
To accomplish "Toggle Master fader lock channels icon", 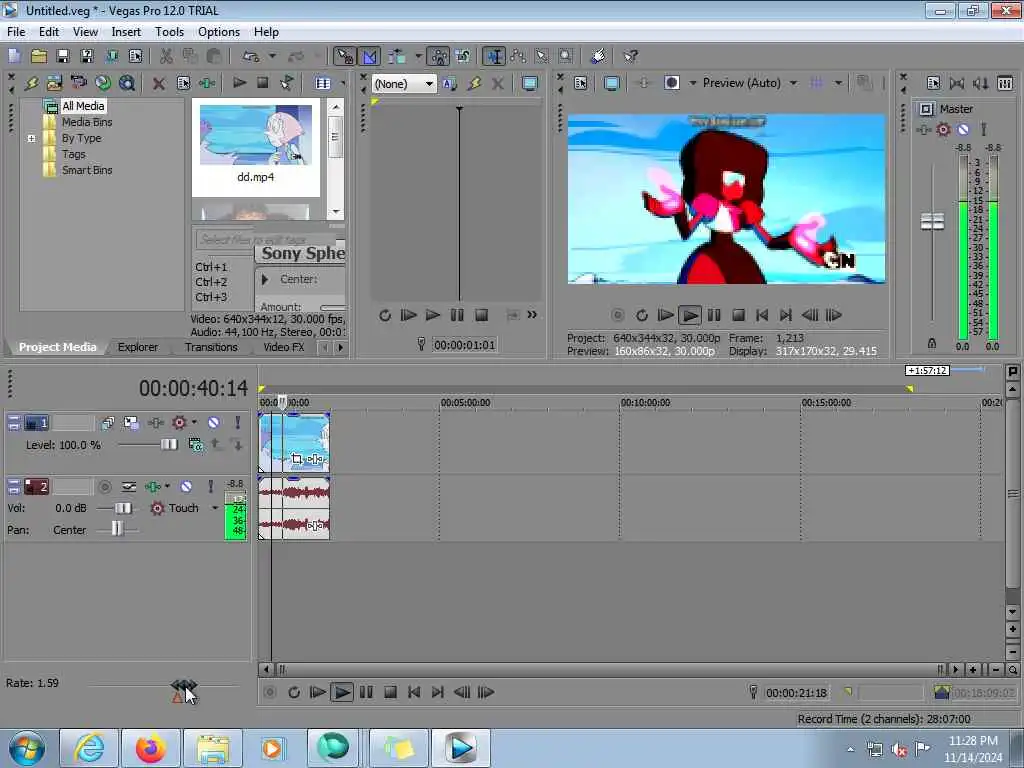I will pyautogui.click(x=932, y=344).
